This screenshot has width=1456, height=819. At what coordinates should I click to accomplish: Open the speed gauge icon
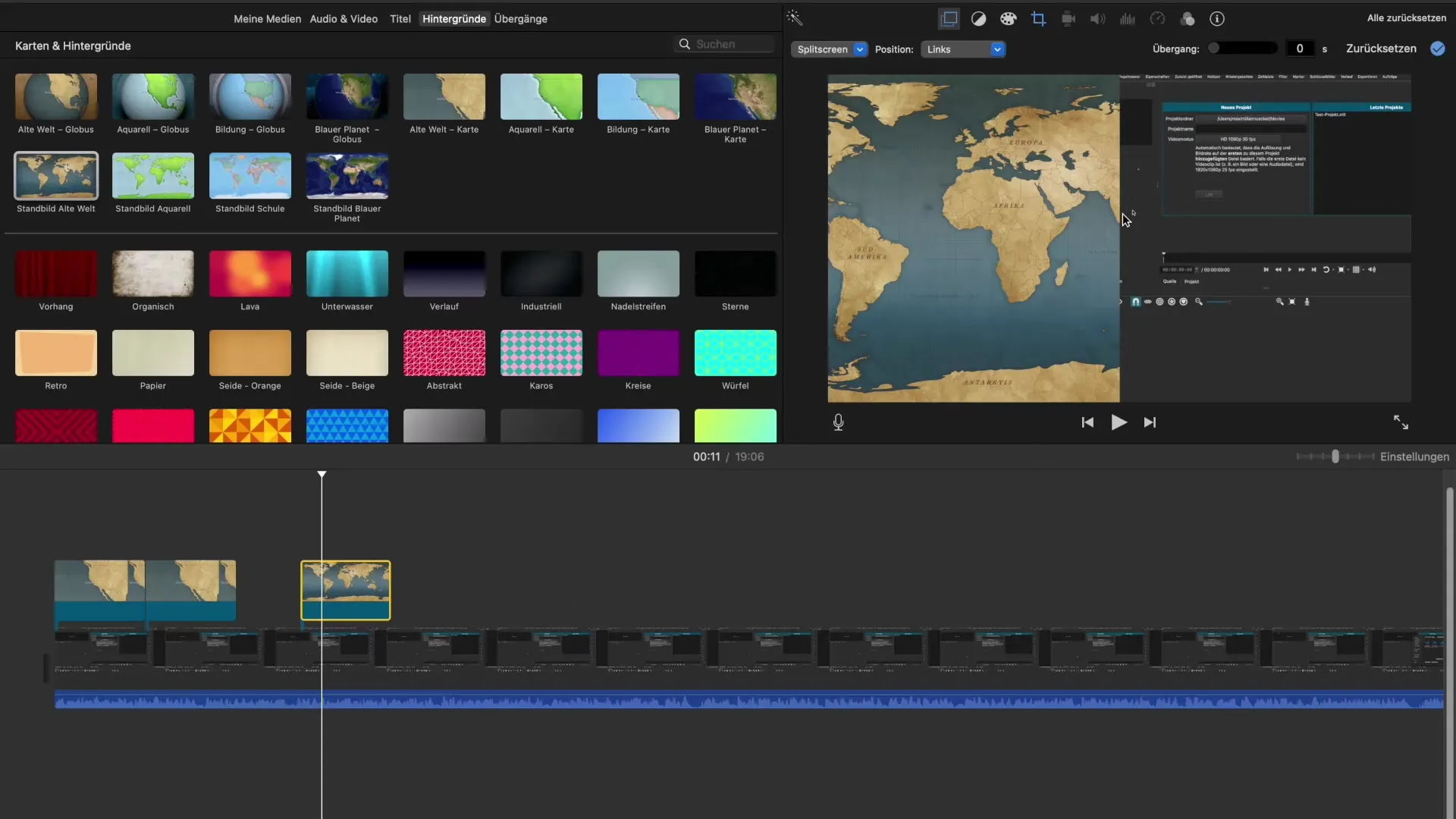(x=1157, y=19)
